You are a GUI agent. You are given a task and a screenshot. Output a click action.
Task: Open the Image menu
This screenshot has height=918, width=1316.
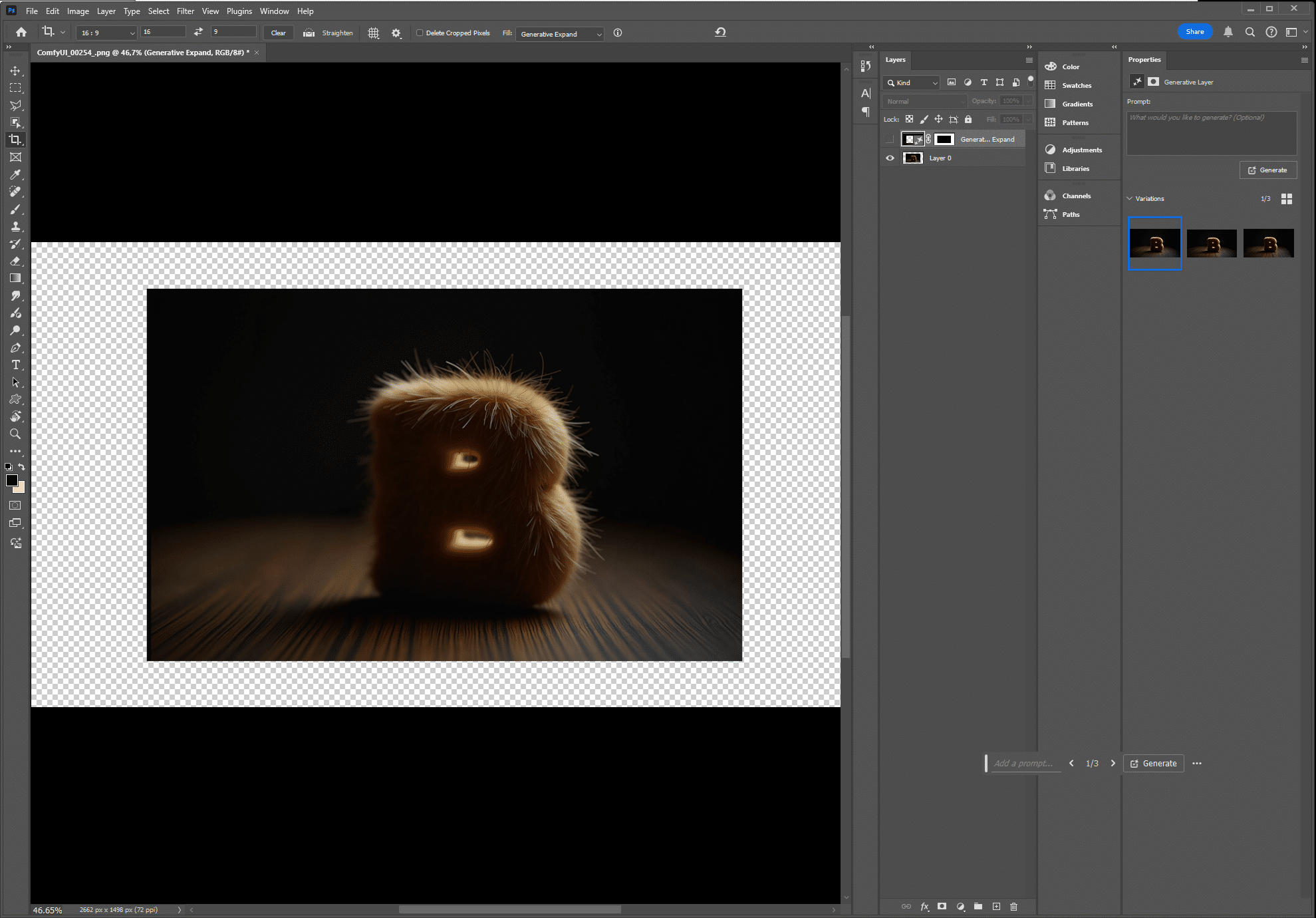78,11
